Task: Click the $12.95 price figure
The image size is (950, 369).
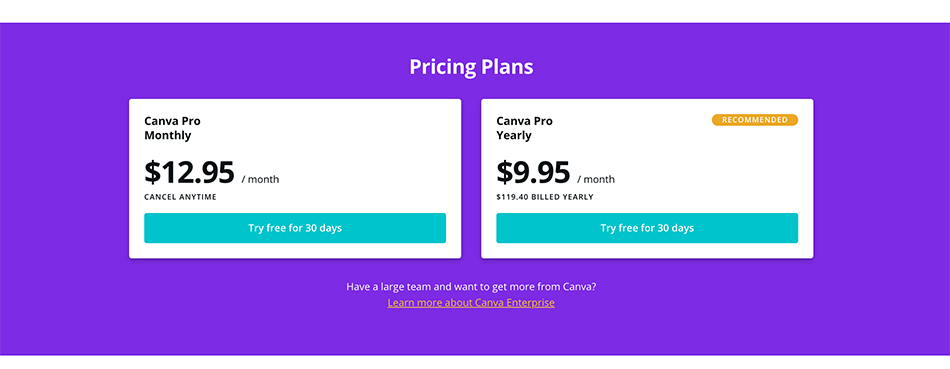Action: coord(189,173)
